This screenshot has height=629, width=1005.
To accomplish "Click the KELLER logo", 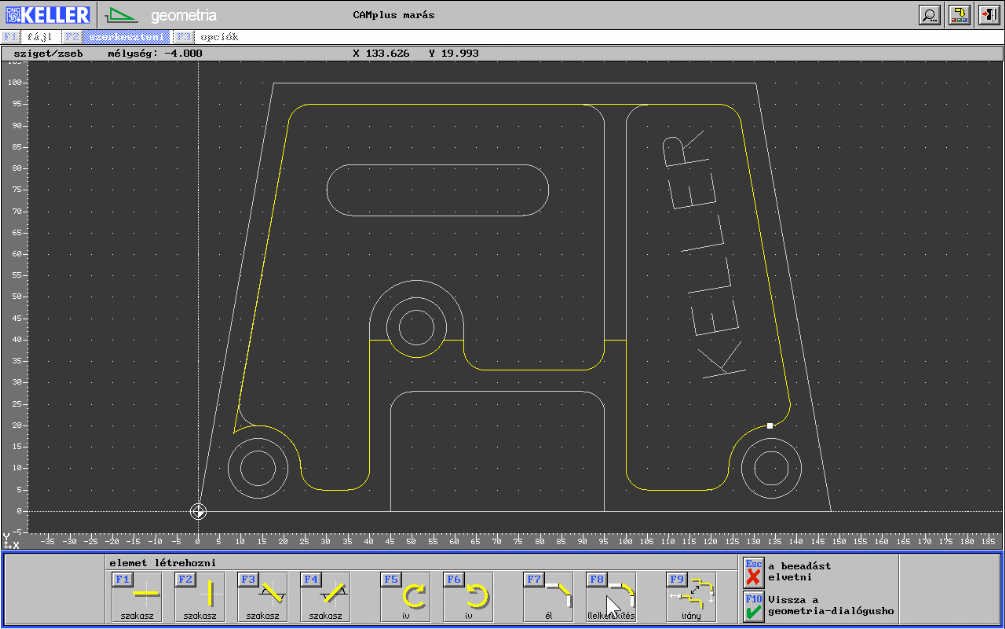I will click(47, 15).
